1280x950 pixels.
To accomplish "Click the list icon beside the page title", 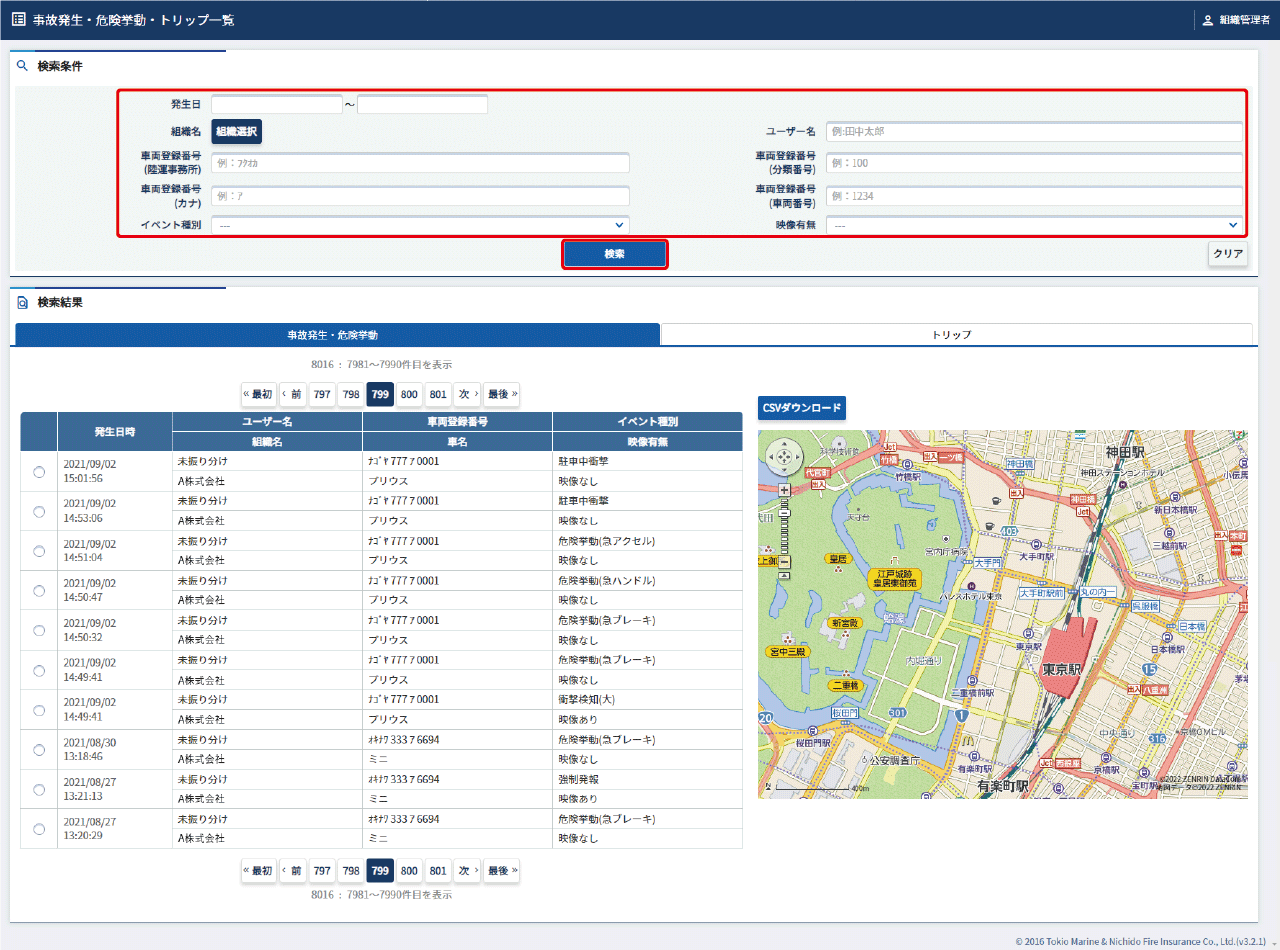I will click(x=18, y=20).
